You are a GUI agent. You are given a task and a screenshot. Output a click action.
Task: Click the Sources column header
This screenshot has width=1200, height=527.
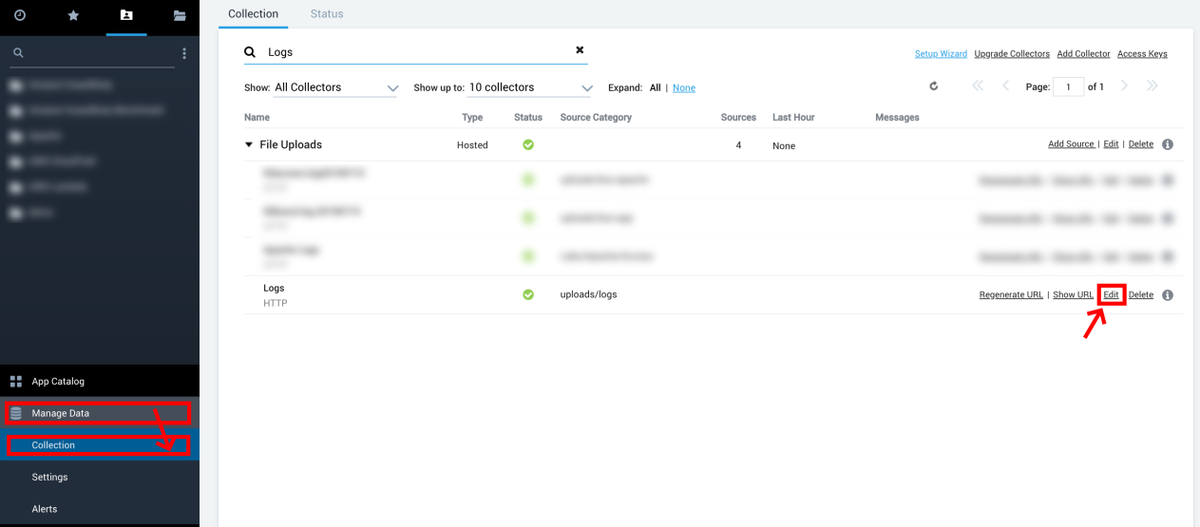pyautogui.click(x=738, y=117)
